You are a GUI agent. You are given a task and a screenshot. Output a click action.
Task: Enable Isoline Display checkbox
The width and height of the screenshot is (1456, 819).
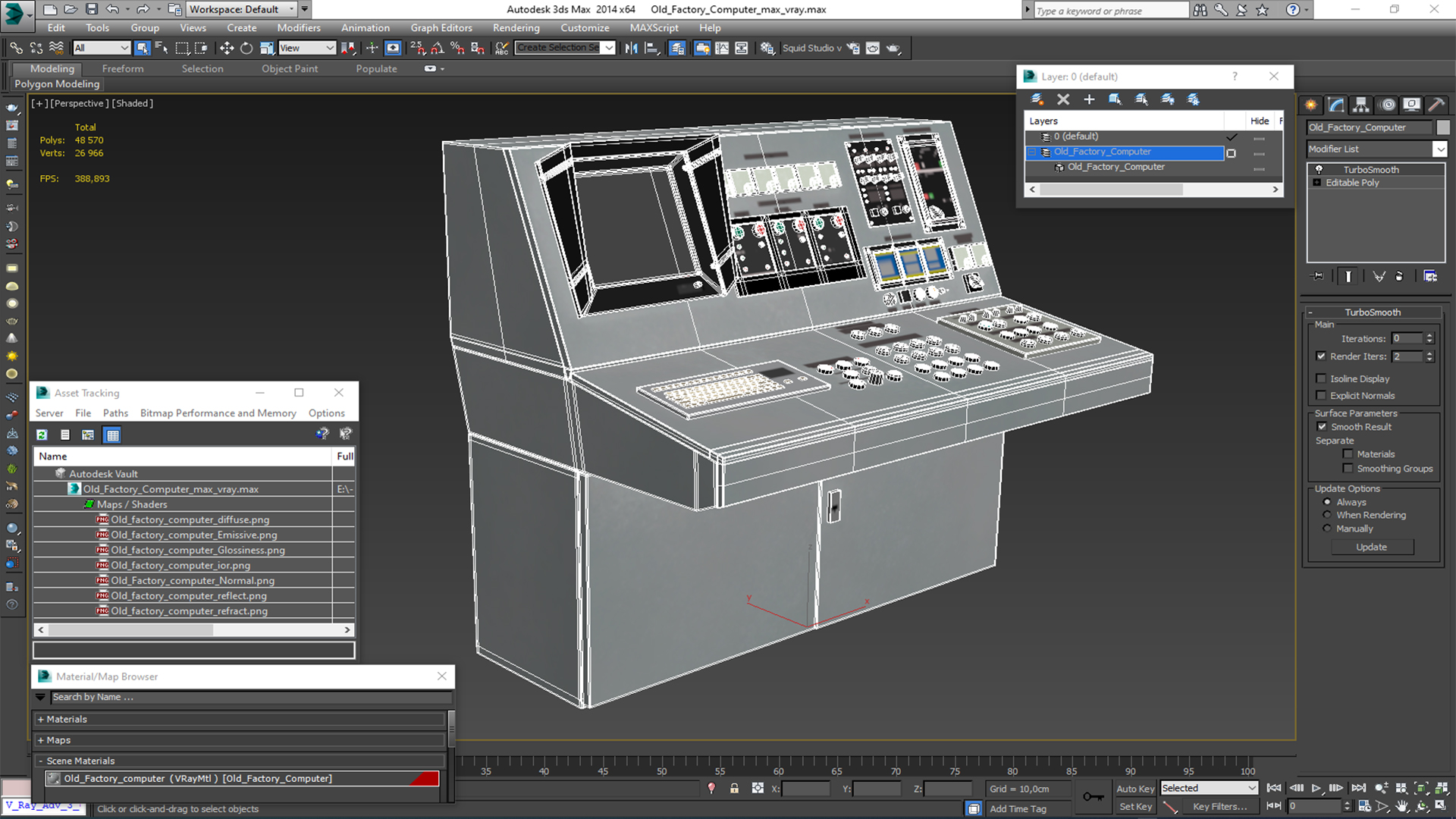[1322, 378]
